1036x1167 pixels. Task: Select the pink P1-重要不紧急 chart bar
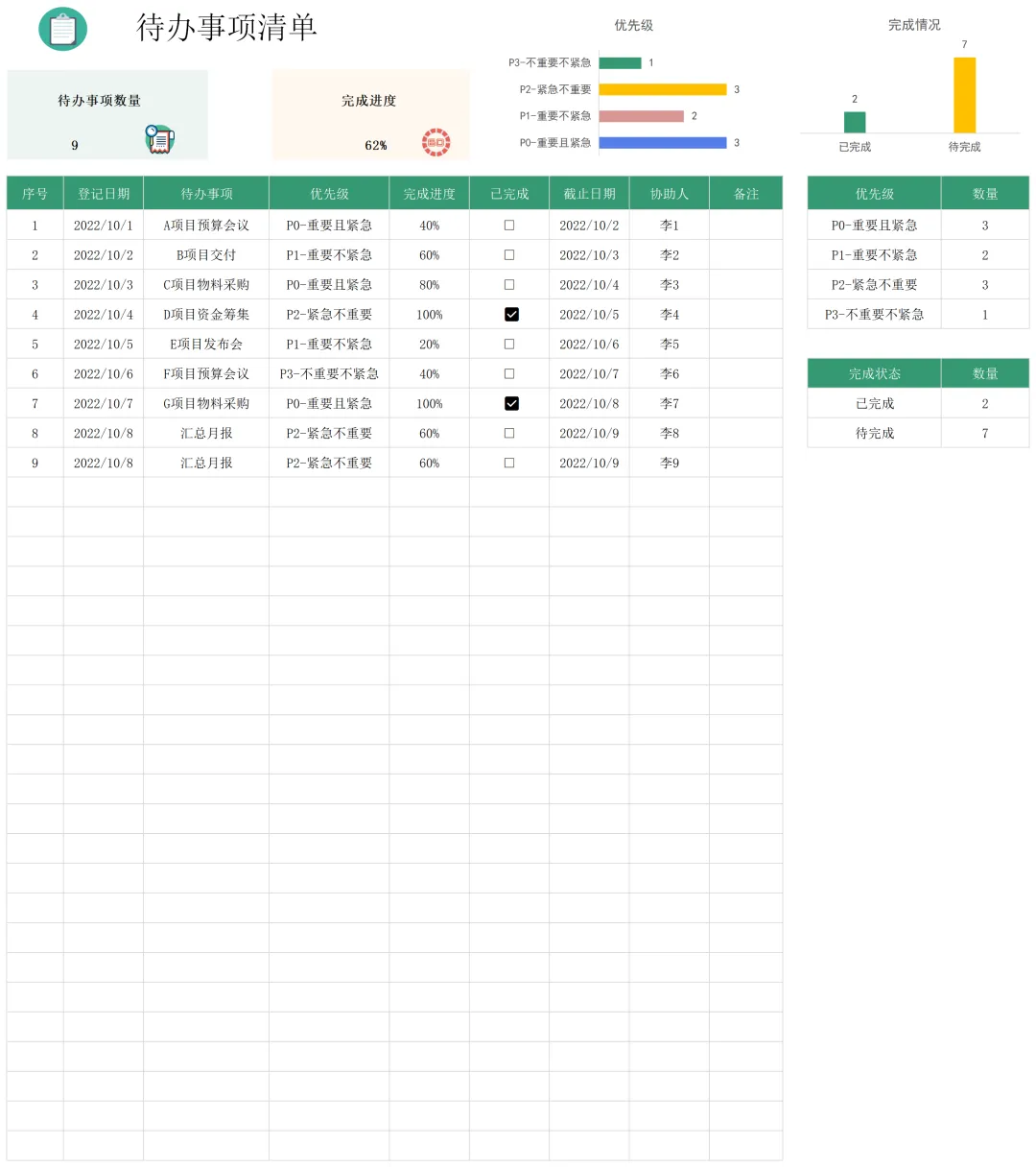point(642,116)
